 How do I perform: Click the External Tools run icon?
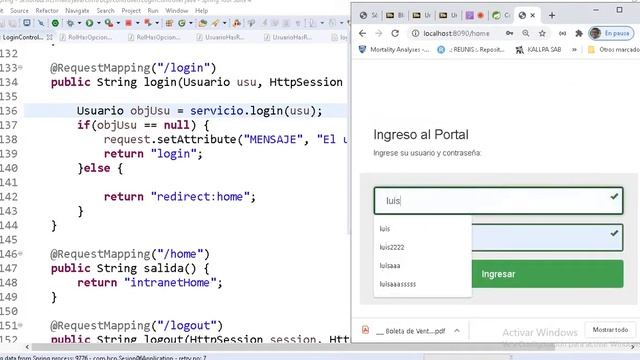tap(109, 23)
